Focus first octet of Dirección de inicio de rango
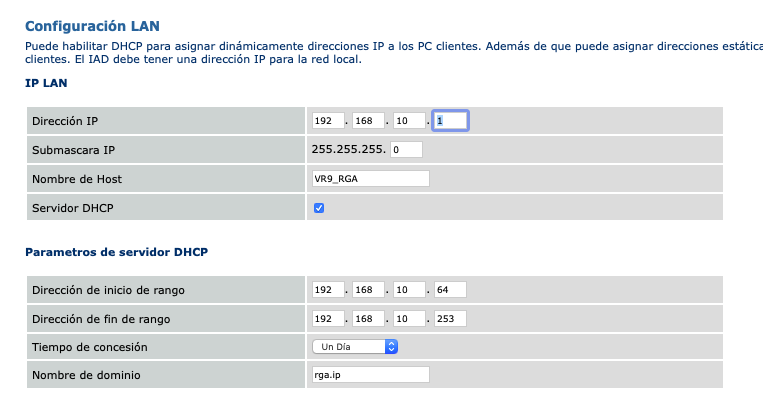763x406 pixels. click(x=327, y=290)
